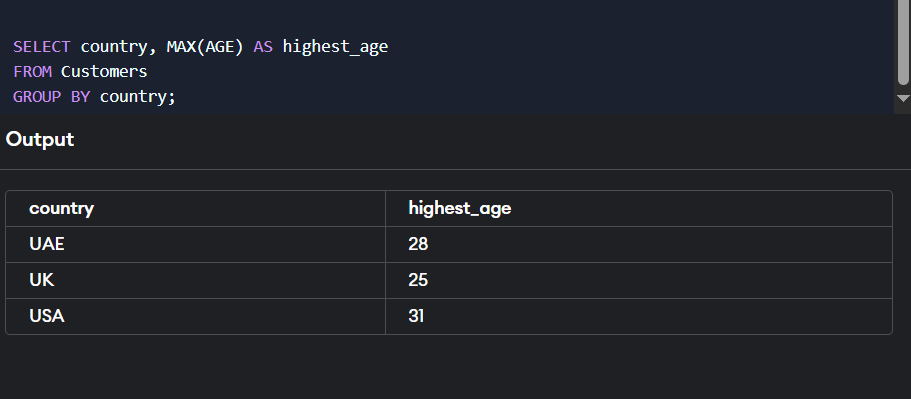Click the GROUP BY keyword
The width and height of the screenshot is (911, 399).
click(x=52, y=96)
